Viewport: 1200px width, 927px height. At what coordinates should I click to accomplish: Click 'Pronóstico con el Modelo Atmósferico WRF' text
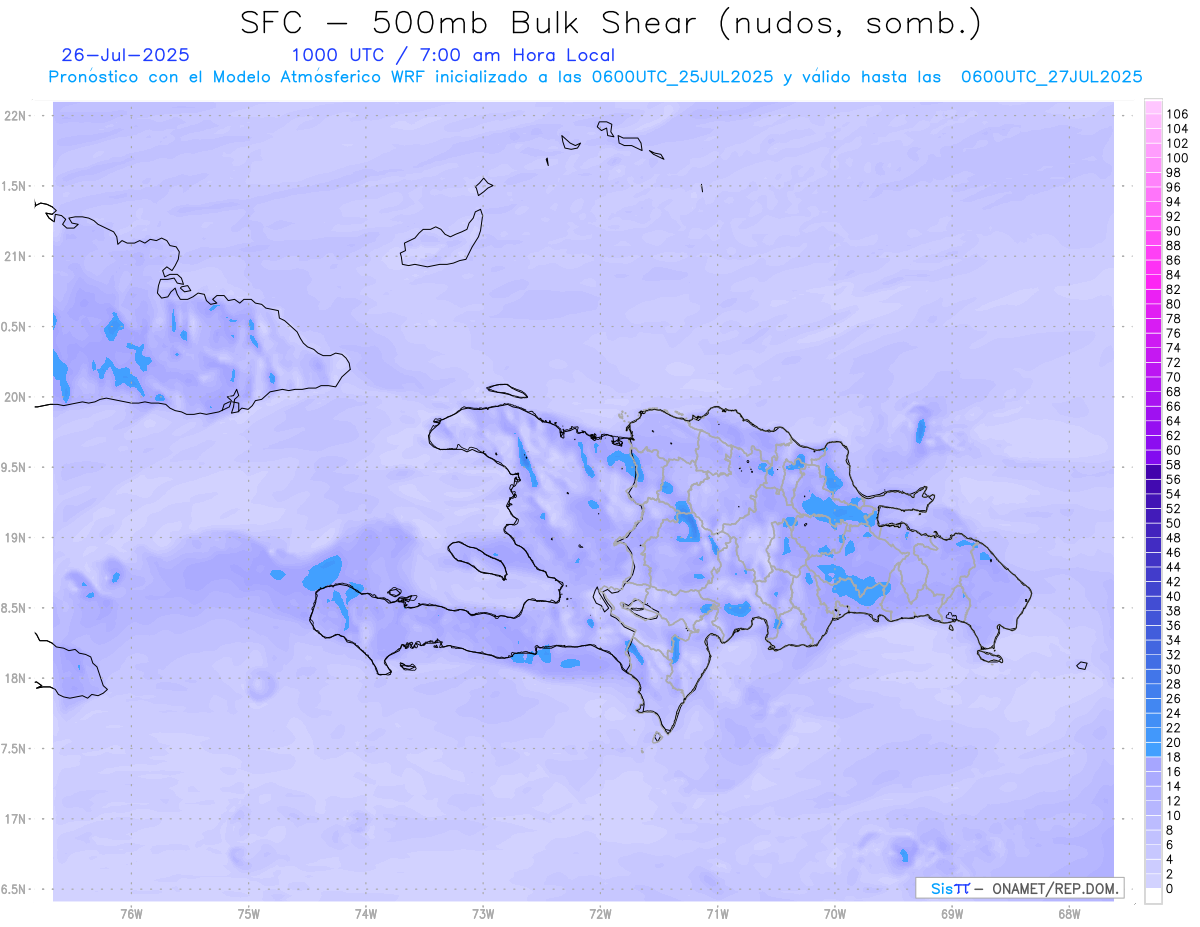coord(237,77)
